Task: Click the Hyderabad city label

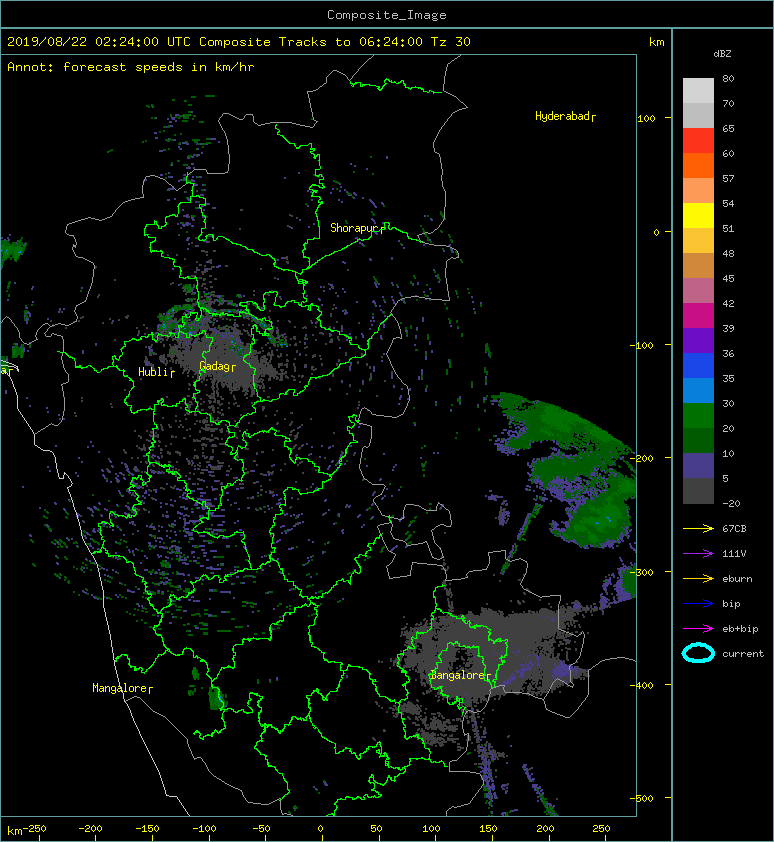Action: (x=565, y=116)
